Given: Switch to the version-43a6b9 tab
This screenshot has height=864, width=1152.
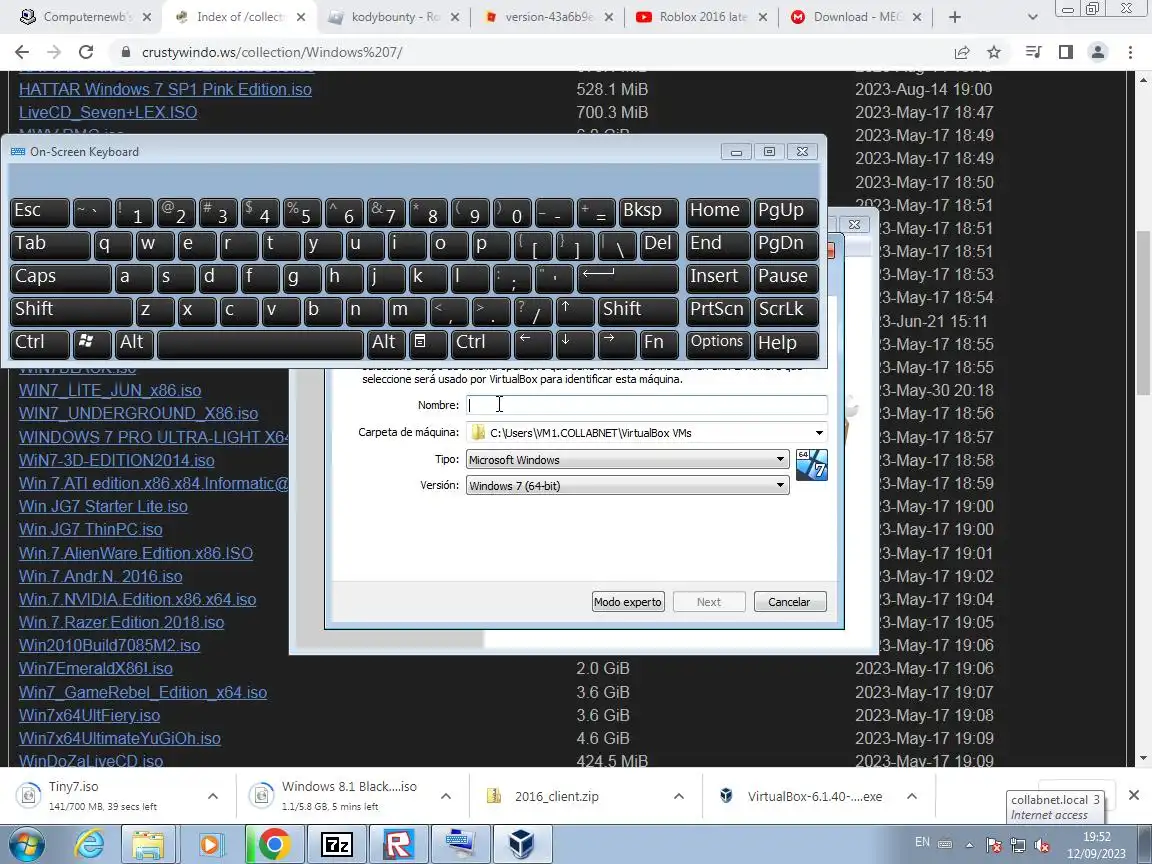Looking at the screenshot, I should tap(550, 17).
